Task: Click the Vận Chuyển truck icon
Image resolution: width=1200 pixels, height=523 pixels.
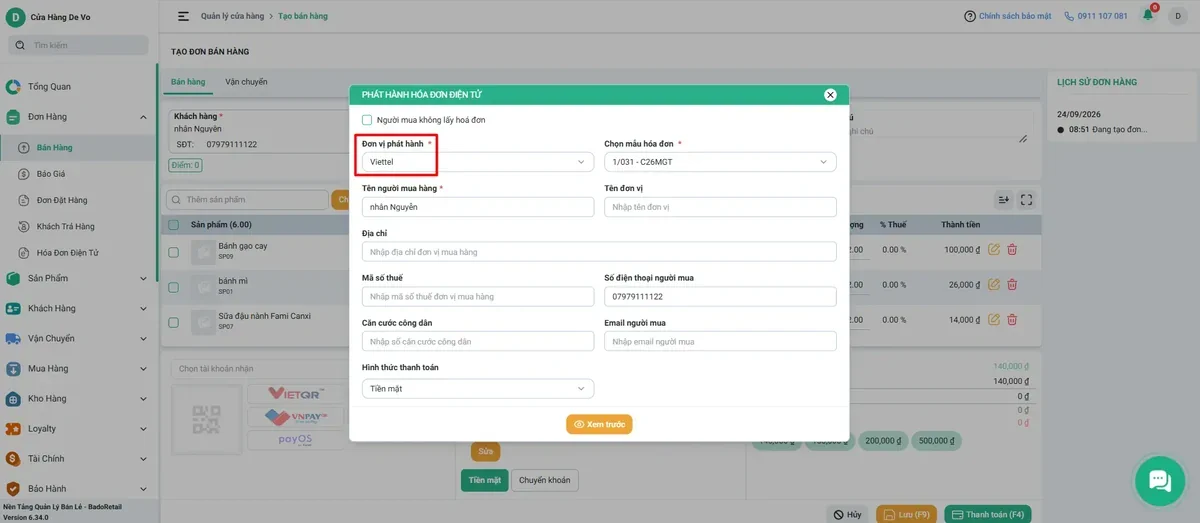Action: (13, 338)
